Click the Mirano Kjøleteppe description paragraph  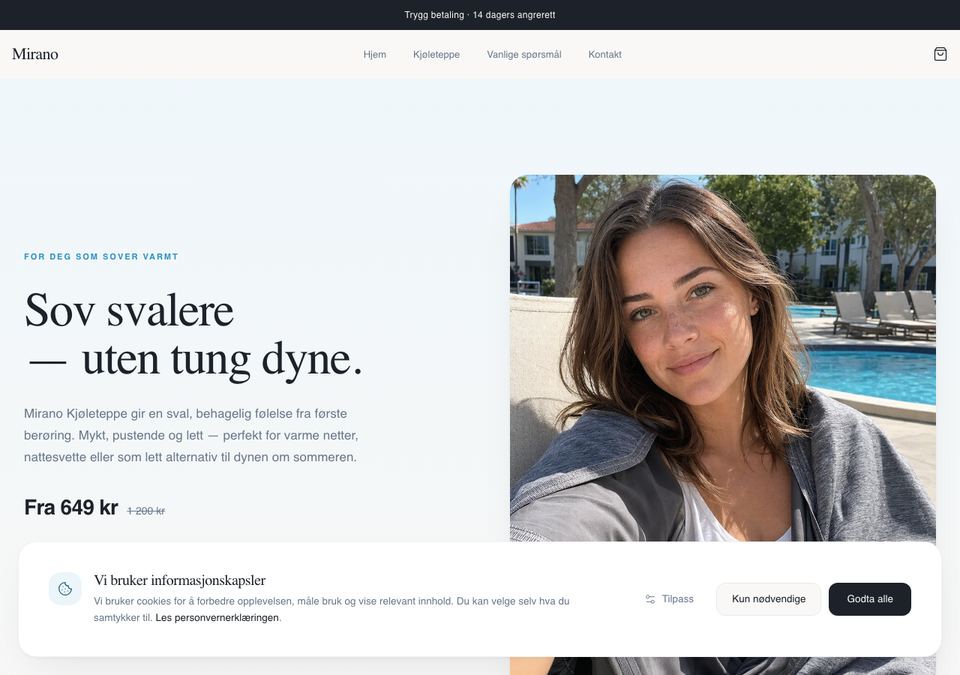pyautogui.click(x=191, y=436)
